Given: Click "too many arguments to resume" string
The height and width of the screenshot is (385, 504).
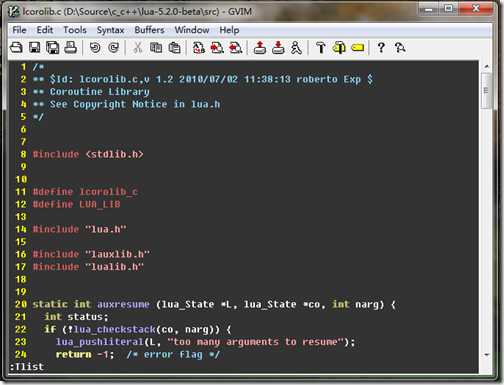Looking at the screenshot, I should (x=255, y=342).
